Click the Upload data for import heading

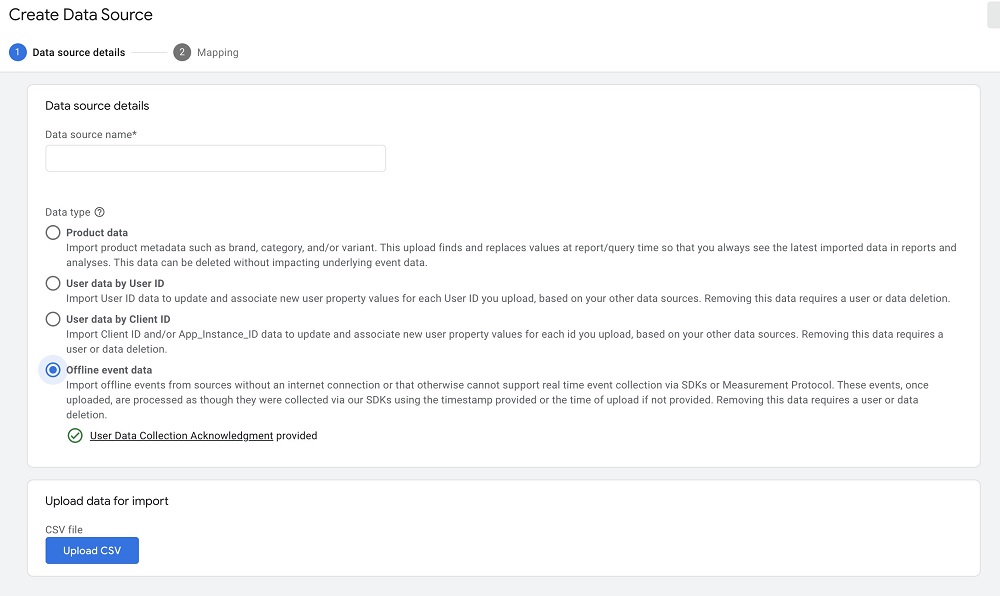click(x=107, y=501)
